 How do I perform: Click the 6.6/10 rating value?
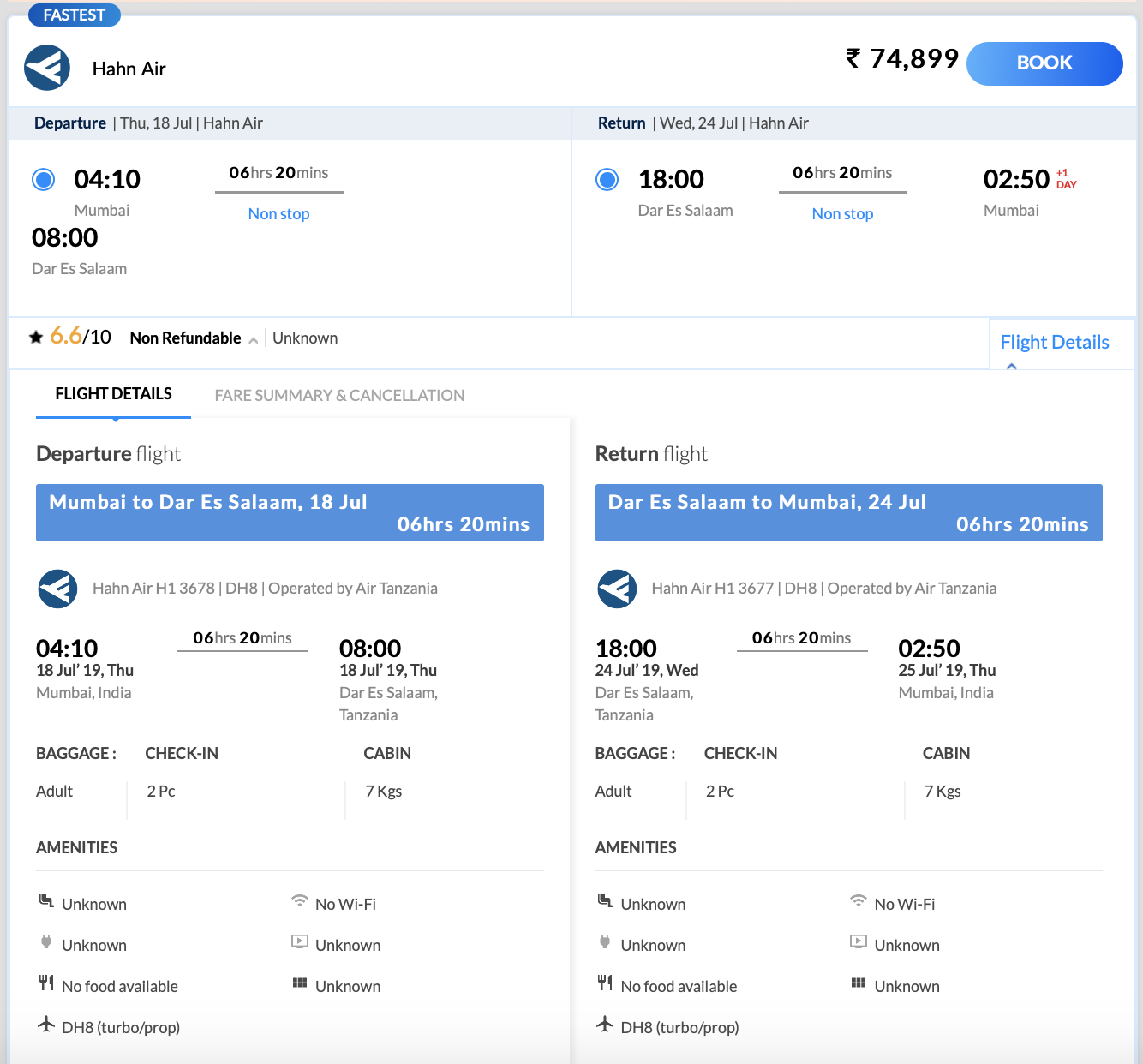point(81,336)
